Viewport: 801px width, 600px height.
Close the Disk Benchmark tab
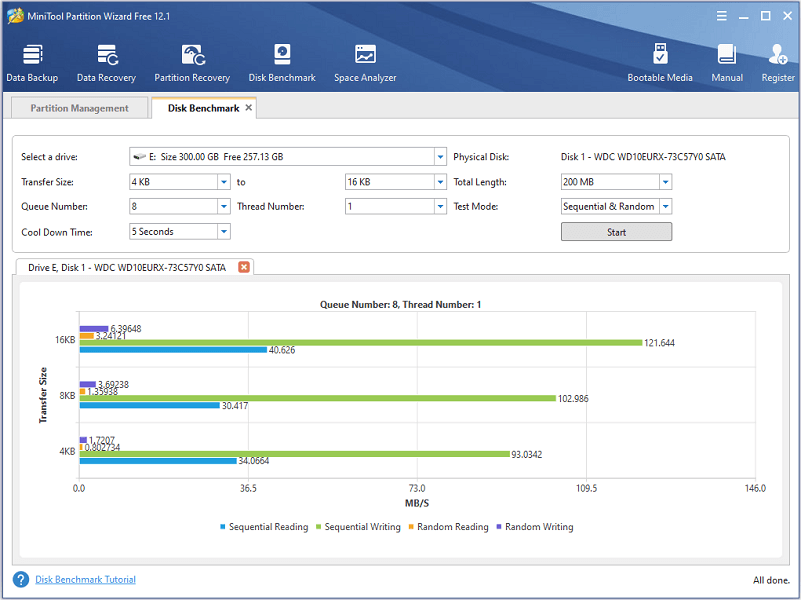[x=248, y=108]
